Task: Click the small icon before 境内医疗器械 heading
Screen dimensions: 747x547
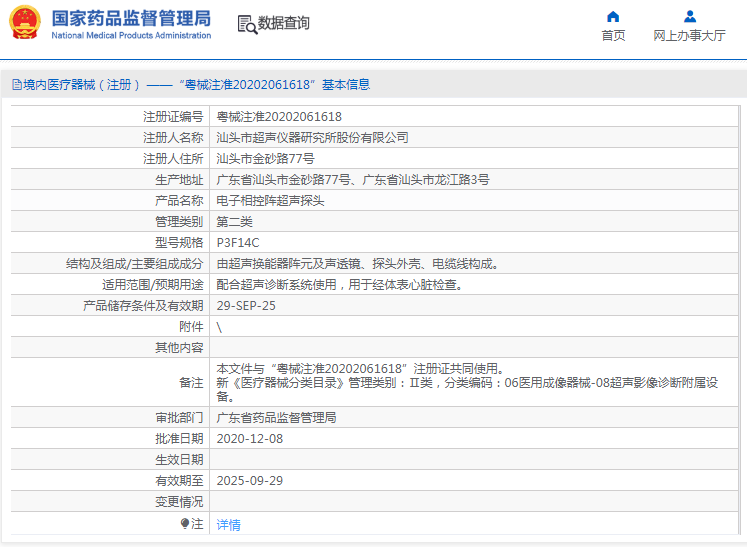Action: click(15, 85)
